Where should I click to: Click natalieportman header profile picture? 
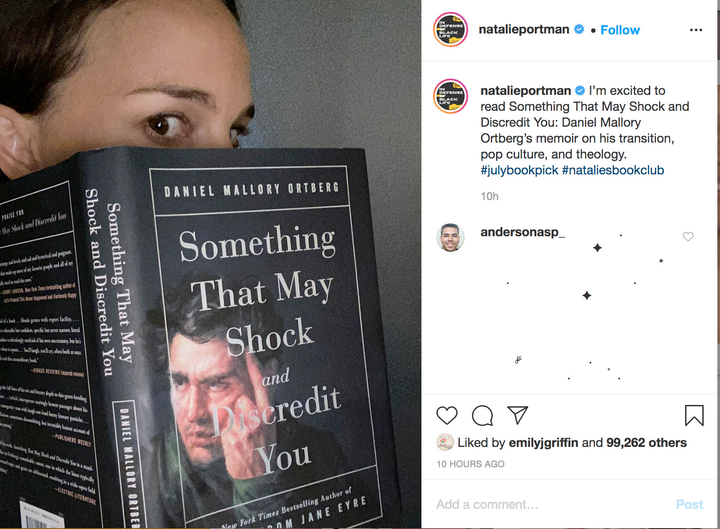point(450,30)
